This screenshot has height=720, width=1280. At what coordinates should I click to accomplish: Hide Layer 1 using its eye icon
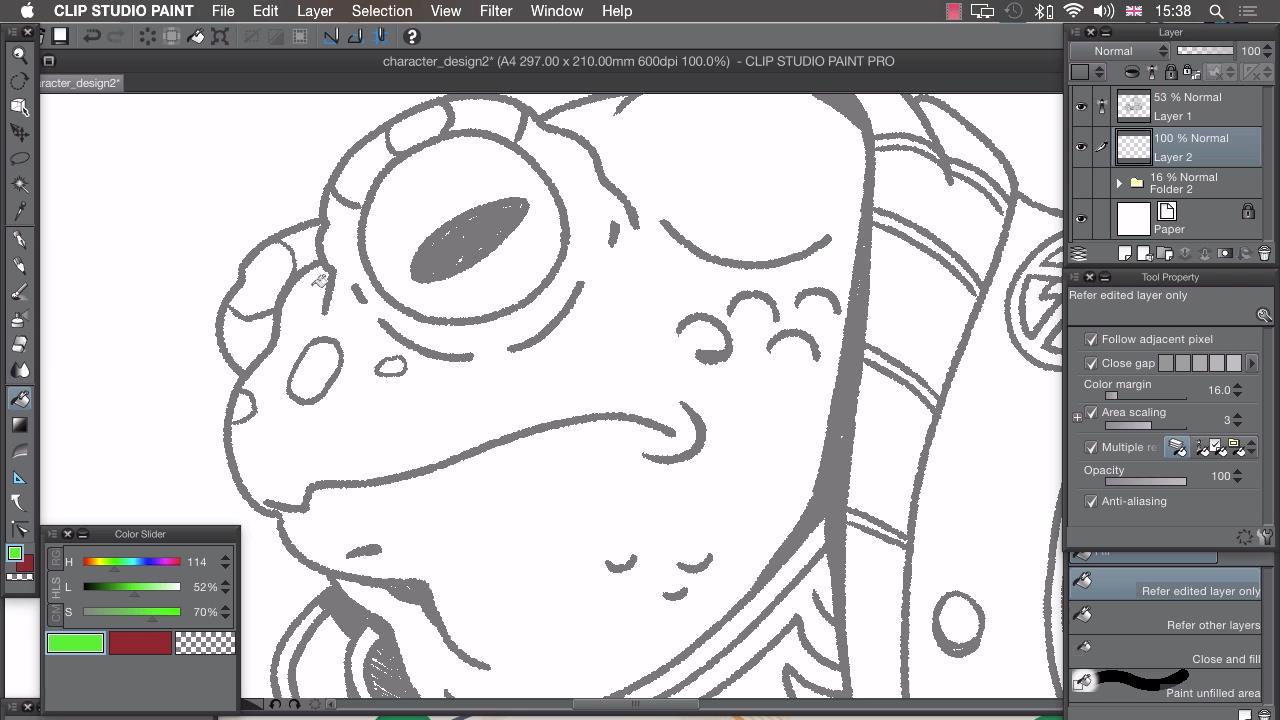tap(1080, 106)
